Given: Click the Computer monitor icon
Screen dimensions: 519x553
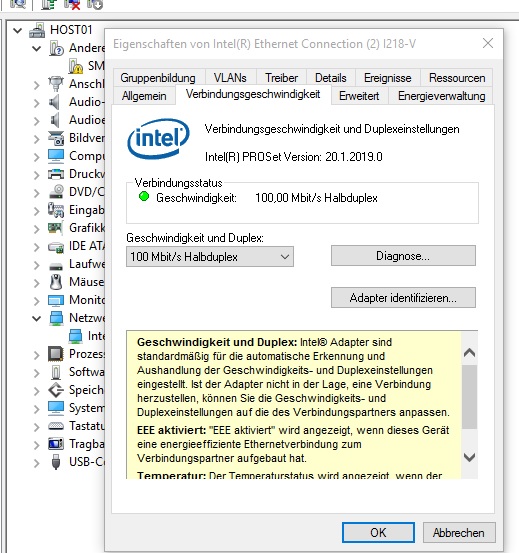Looking at the screenshot, I should (56, 156).
